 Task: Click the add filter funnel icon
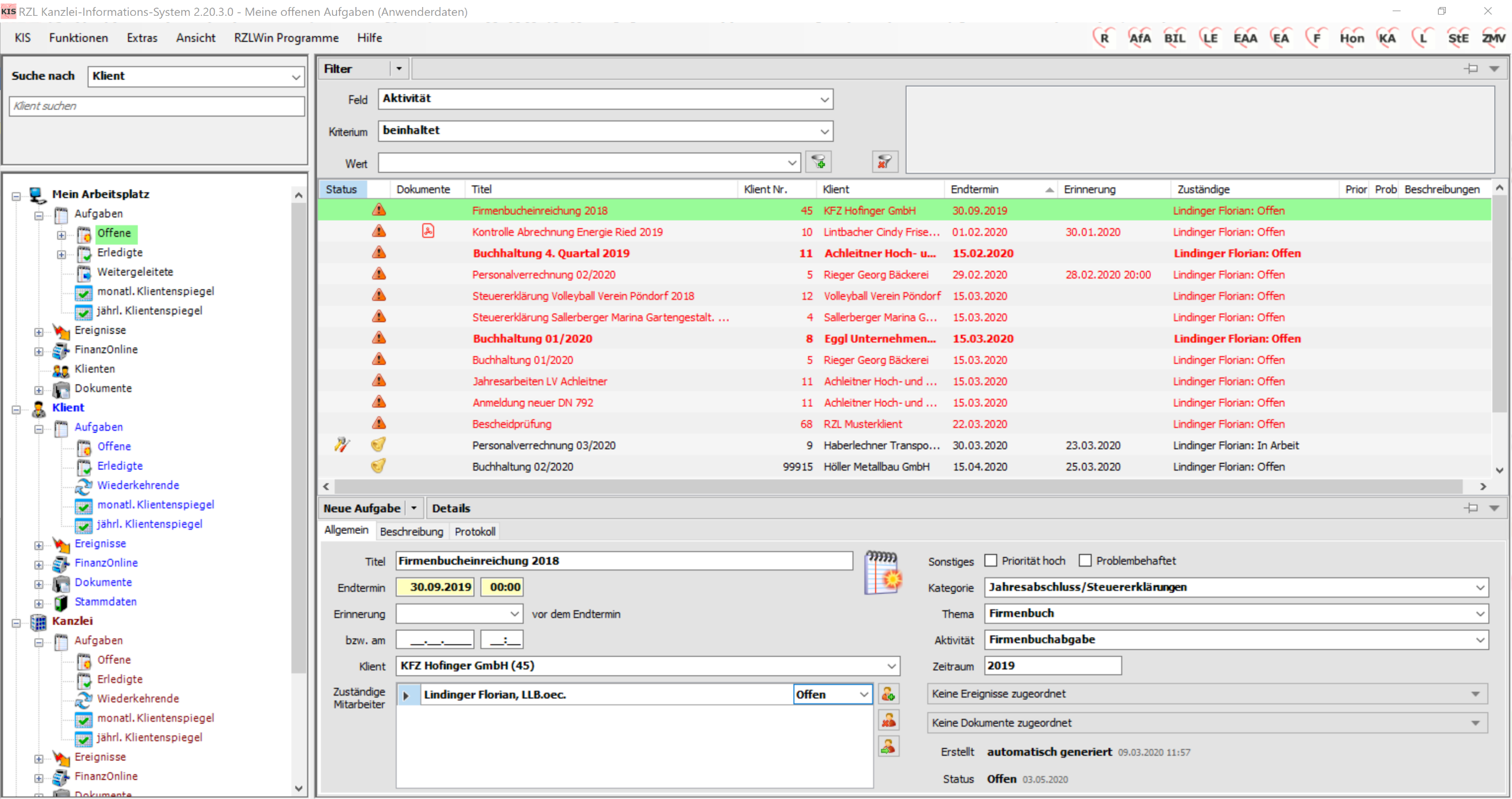[818, 162]
